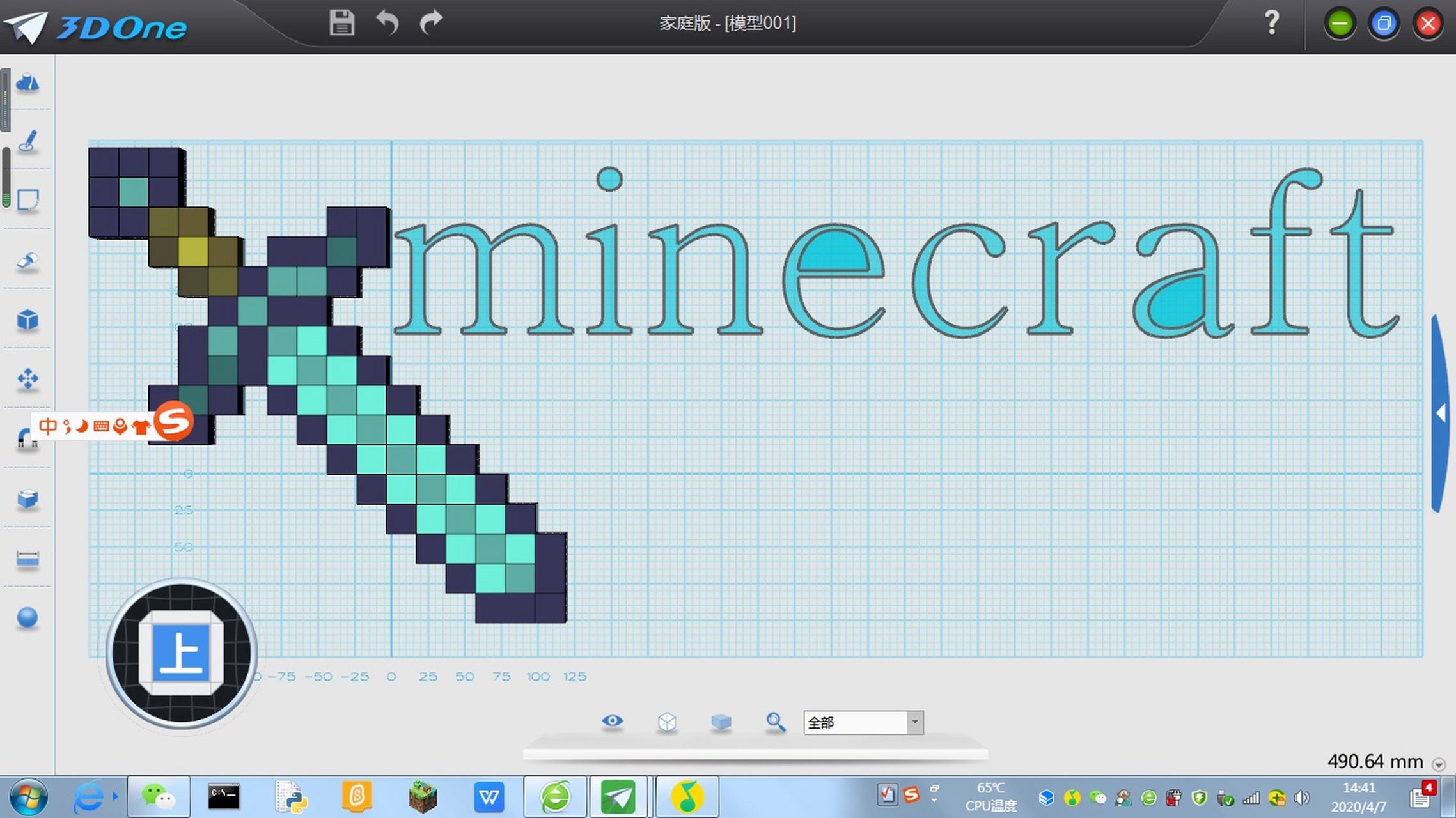Open the sketch edit tool
This screenshot has width=1456, height=818.
[27, 200]
